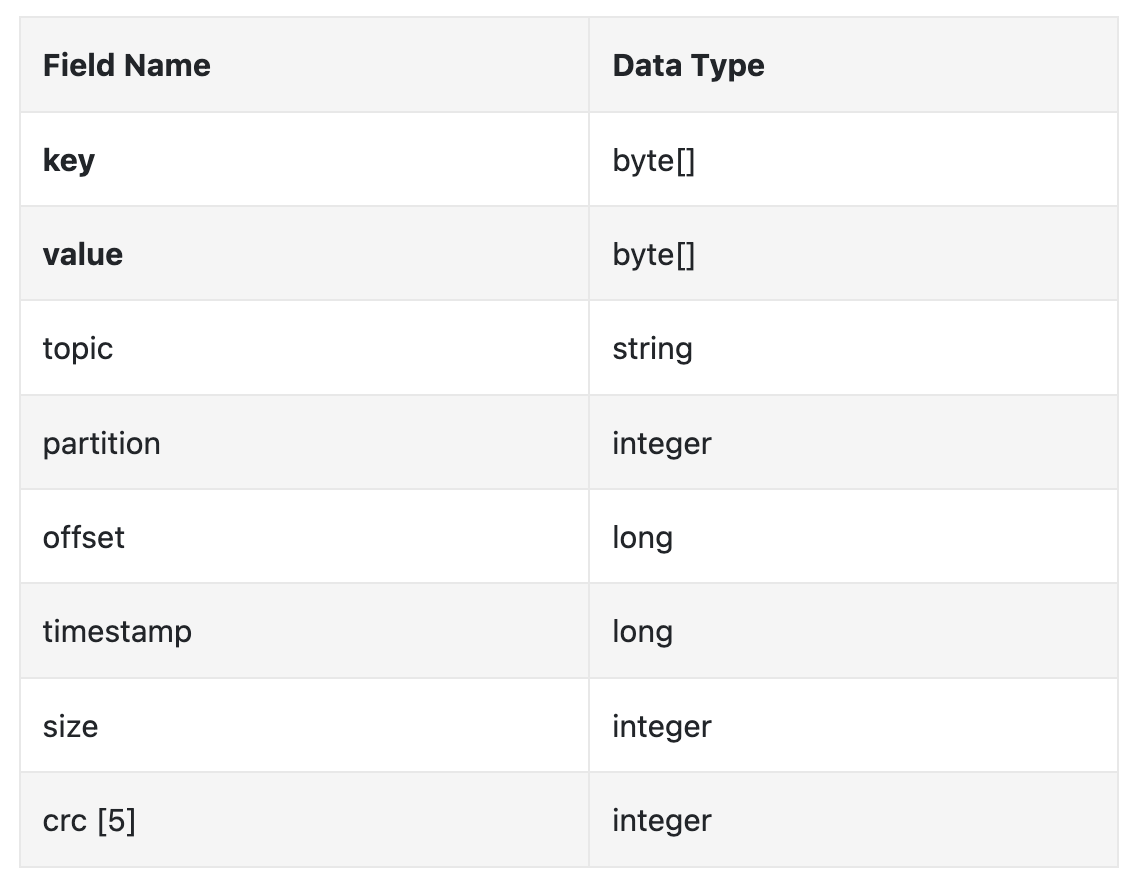Select the timestamp field name
Image resolution: width=1134 pixels, height=884 pixels.
(x=116, y=632)
